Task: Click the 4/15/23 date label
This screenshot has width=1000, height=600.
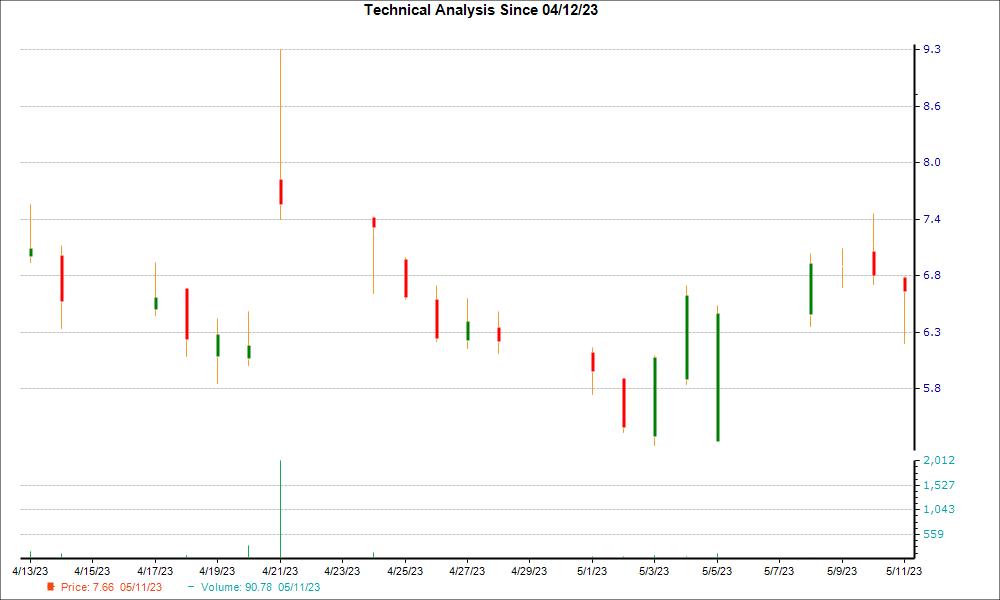Action: [92, 571]
